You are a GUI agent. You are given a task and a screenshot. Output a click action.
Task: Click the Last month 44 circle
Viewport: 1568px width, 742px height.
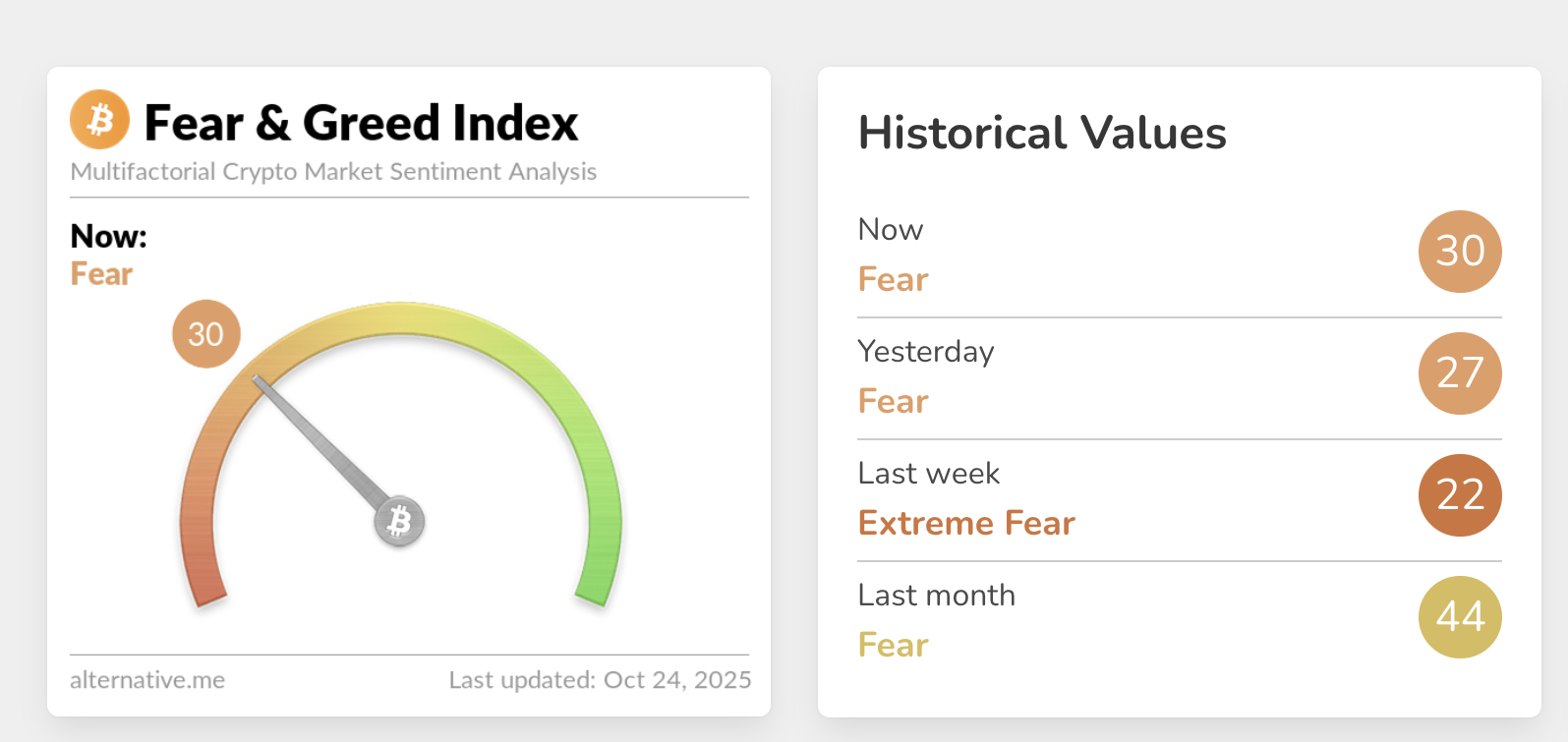click(1460, 617)
